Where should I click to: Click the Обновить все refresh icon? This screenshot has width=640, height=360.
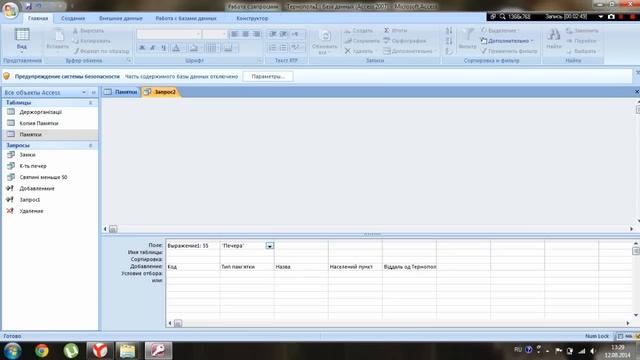point(325,41)
